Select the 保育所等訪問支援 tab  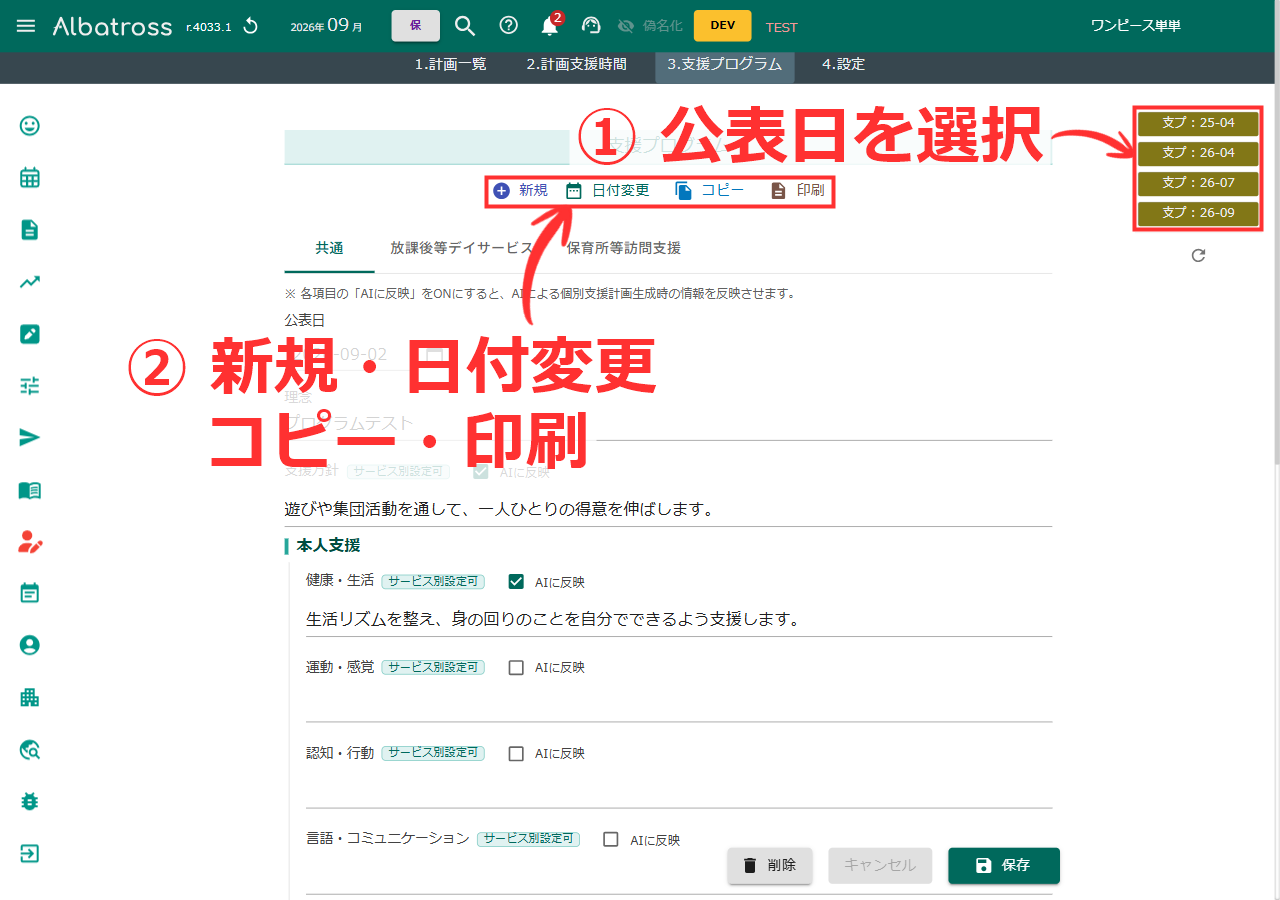pyautogui.click(x=624, y=248)
